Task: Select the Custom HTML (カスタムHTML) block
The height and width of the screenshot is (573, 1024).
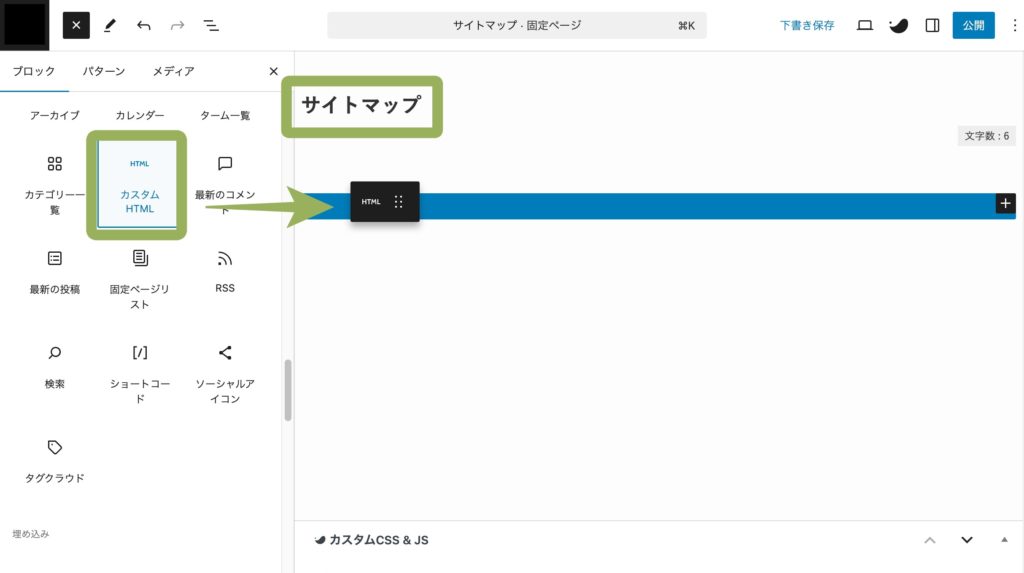Action: [139, 184]
